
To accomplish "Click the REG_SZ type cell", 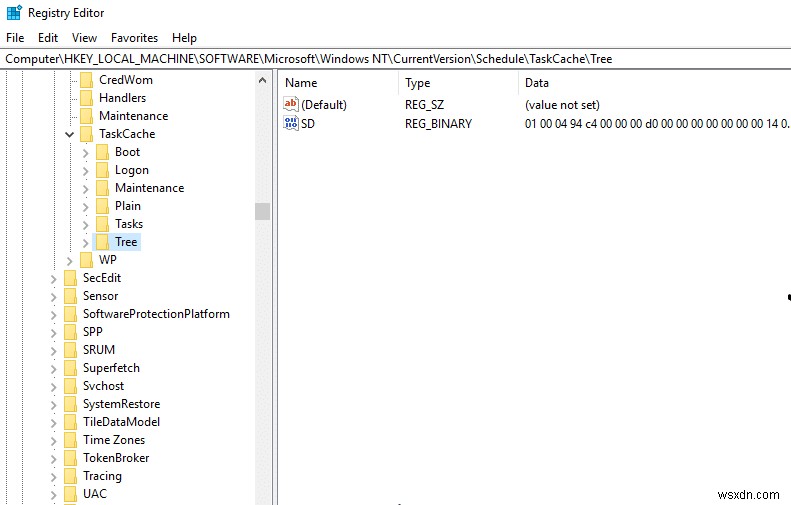I will coord(424,105).
